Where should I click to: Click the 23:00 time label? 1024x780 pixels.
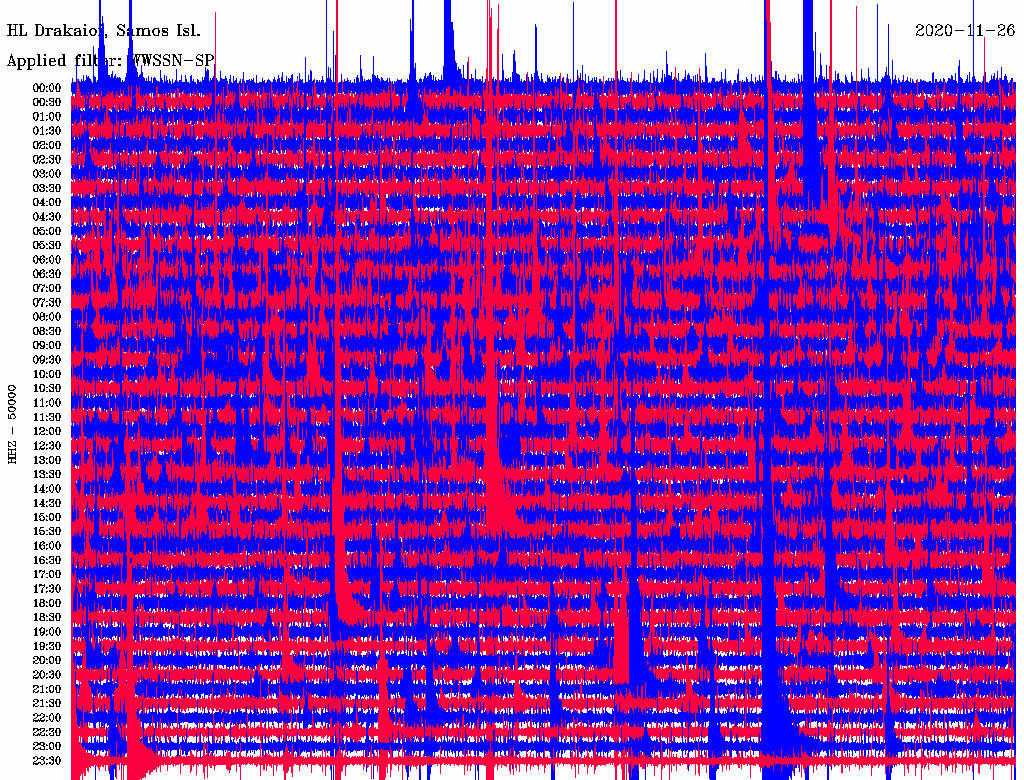point(47,747)
